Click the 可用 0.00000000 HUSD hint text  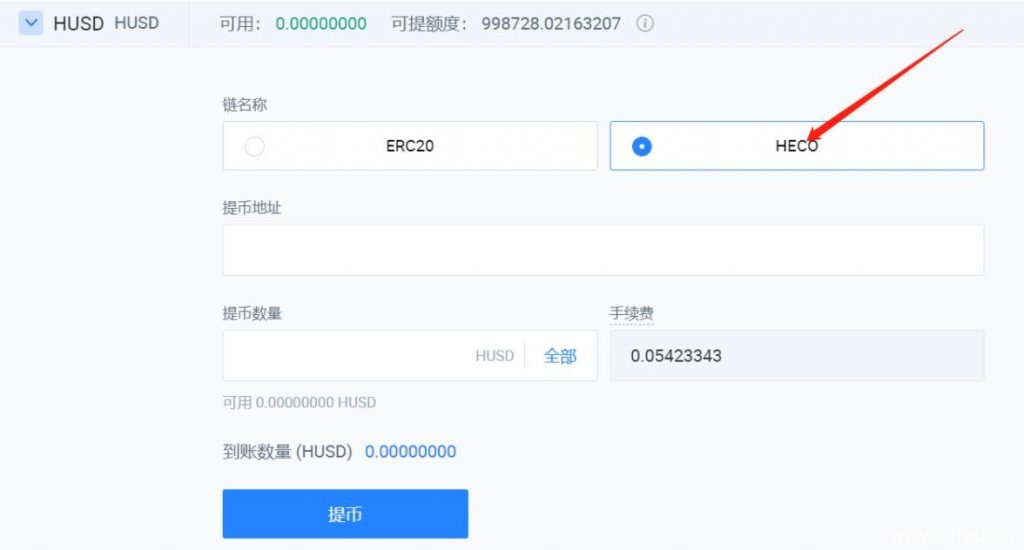tap(299, 403)
